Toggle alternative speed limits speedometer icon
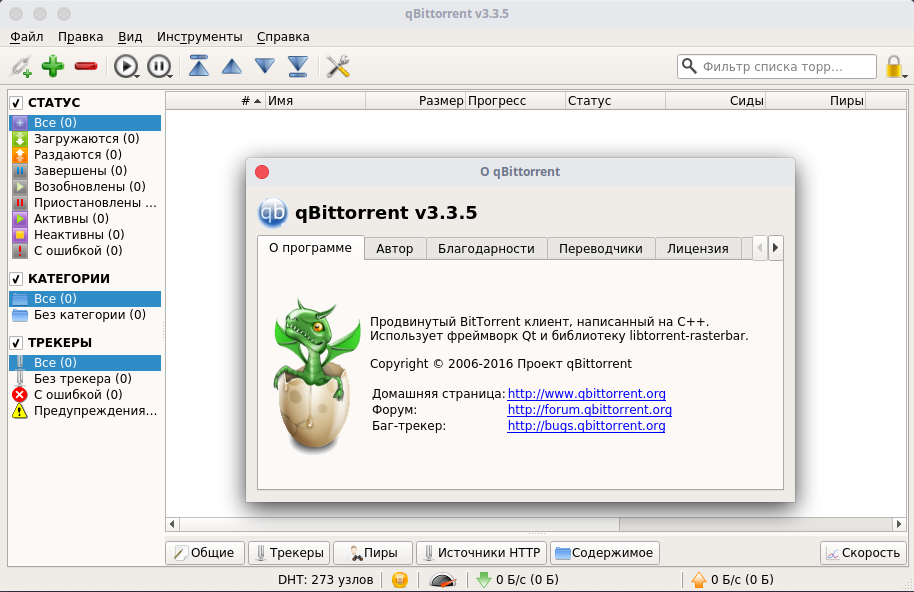The width and height of the screenshot is (914, 592). (x=442, y=580)
